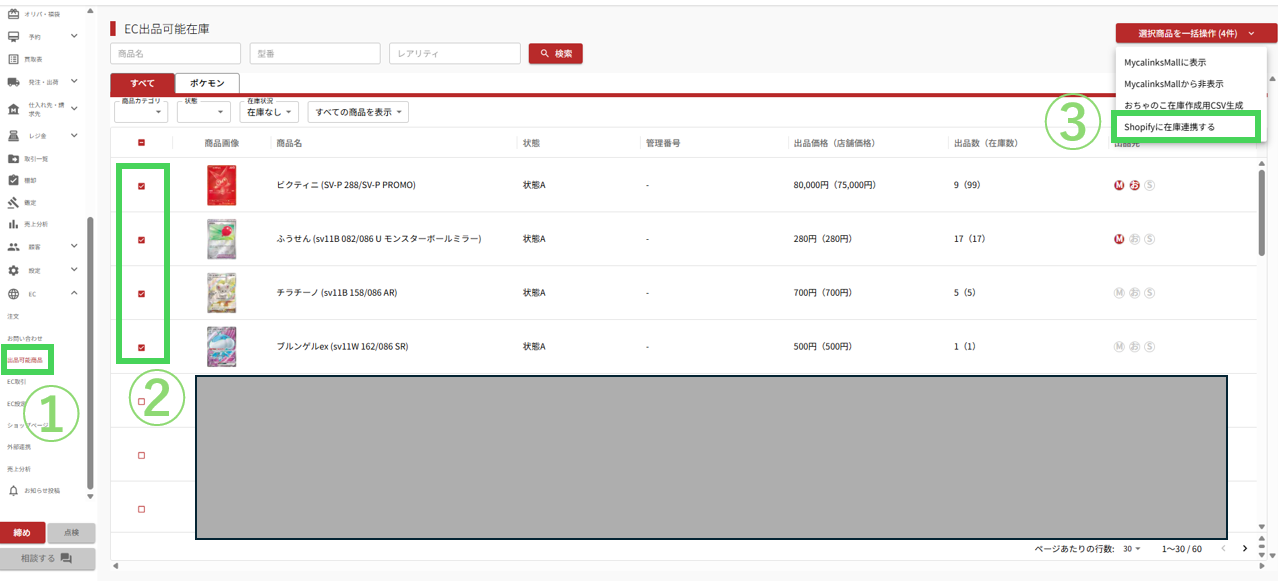The height and width of the screenshot is (581, 1278).
Task: Click the 発注・出荷 truck icon
Action: pos(14,82)
